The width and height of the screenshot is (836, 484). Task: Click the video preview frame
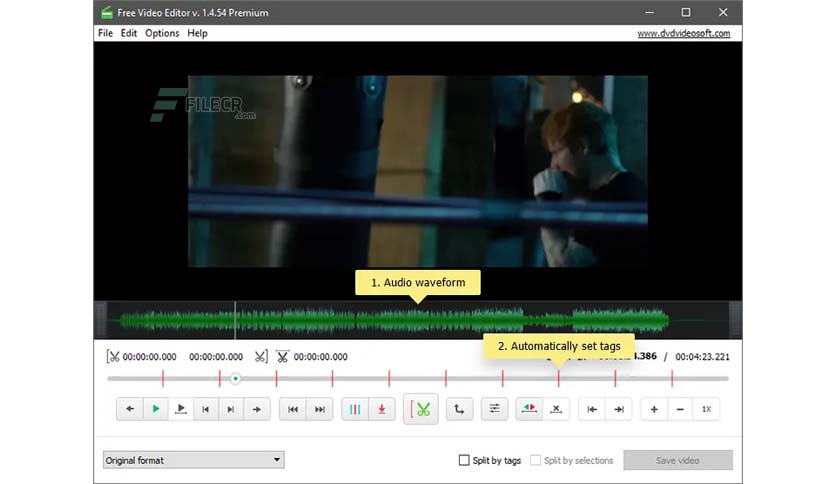[418, 171]
